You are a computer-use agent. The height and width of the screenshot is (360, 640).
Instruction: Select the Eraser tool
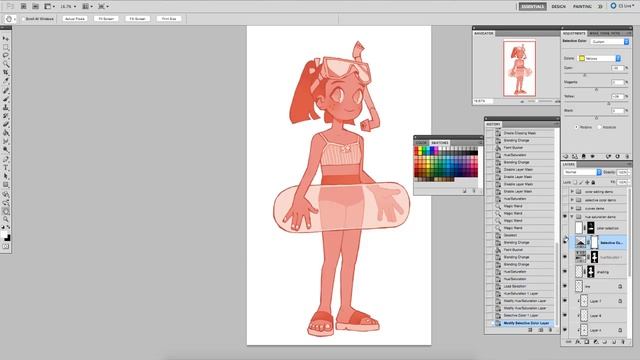click(x=6, y=125)
